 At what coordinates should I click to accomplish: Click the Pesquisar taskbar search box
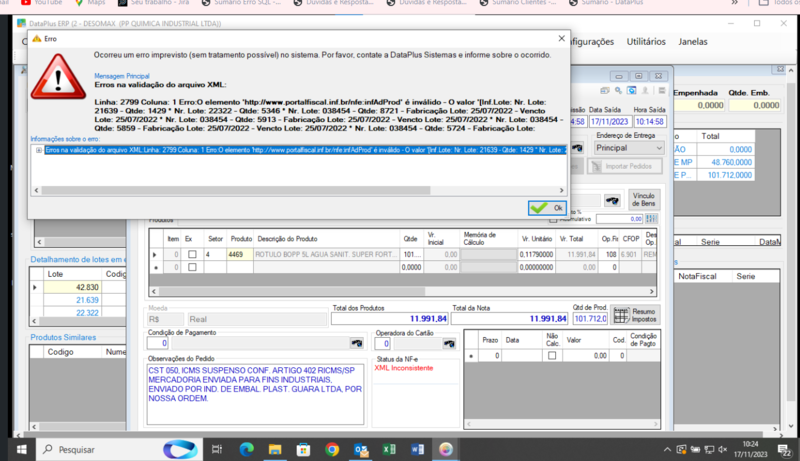pos(117,449)
